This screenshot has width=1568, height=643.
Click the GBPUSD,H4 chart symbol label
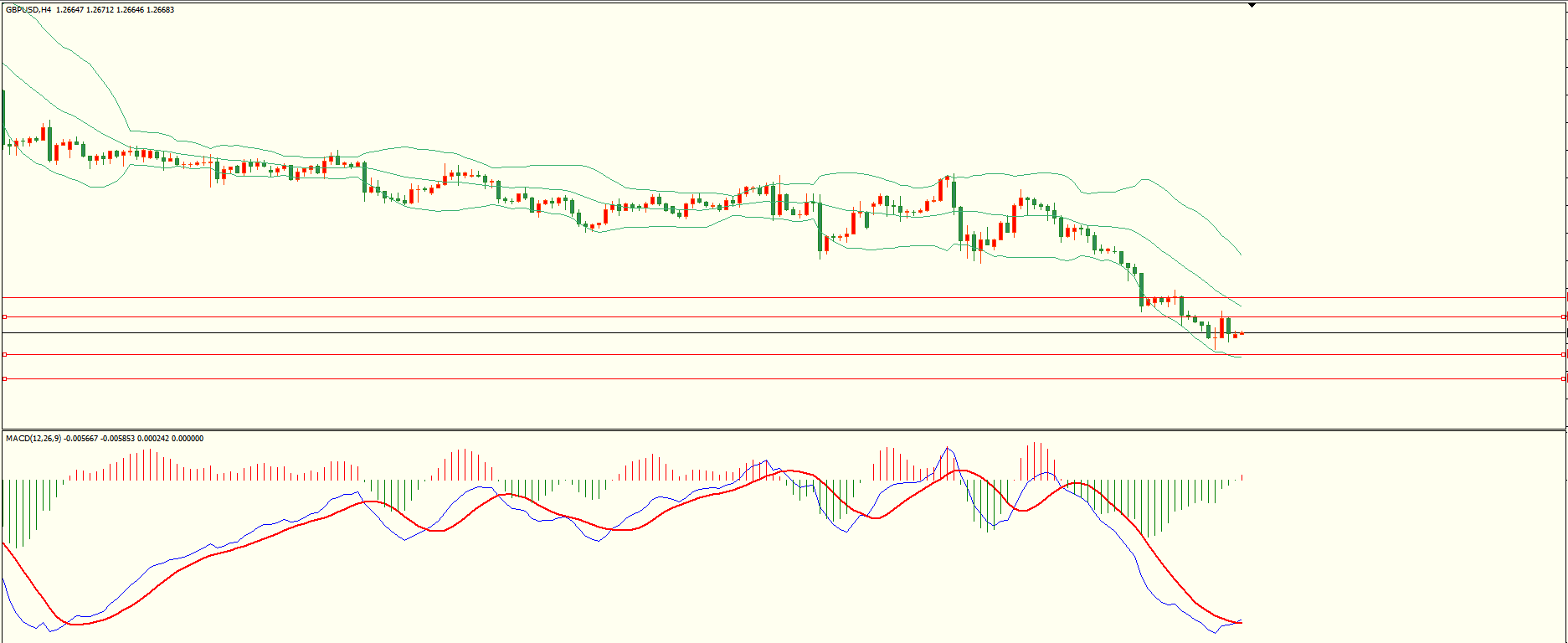[28, 10]
